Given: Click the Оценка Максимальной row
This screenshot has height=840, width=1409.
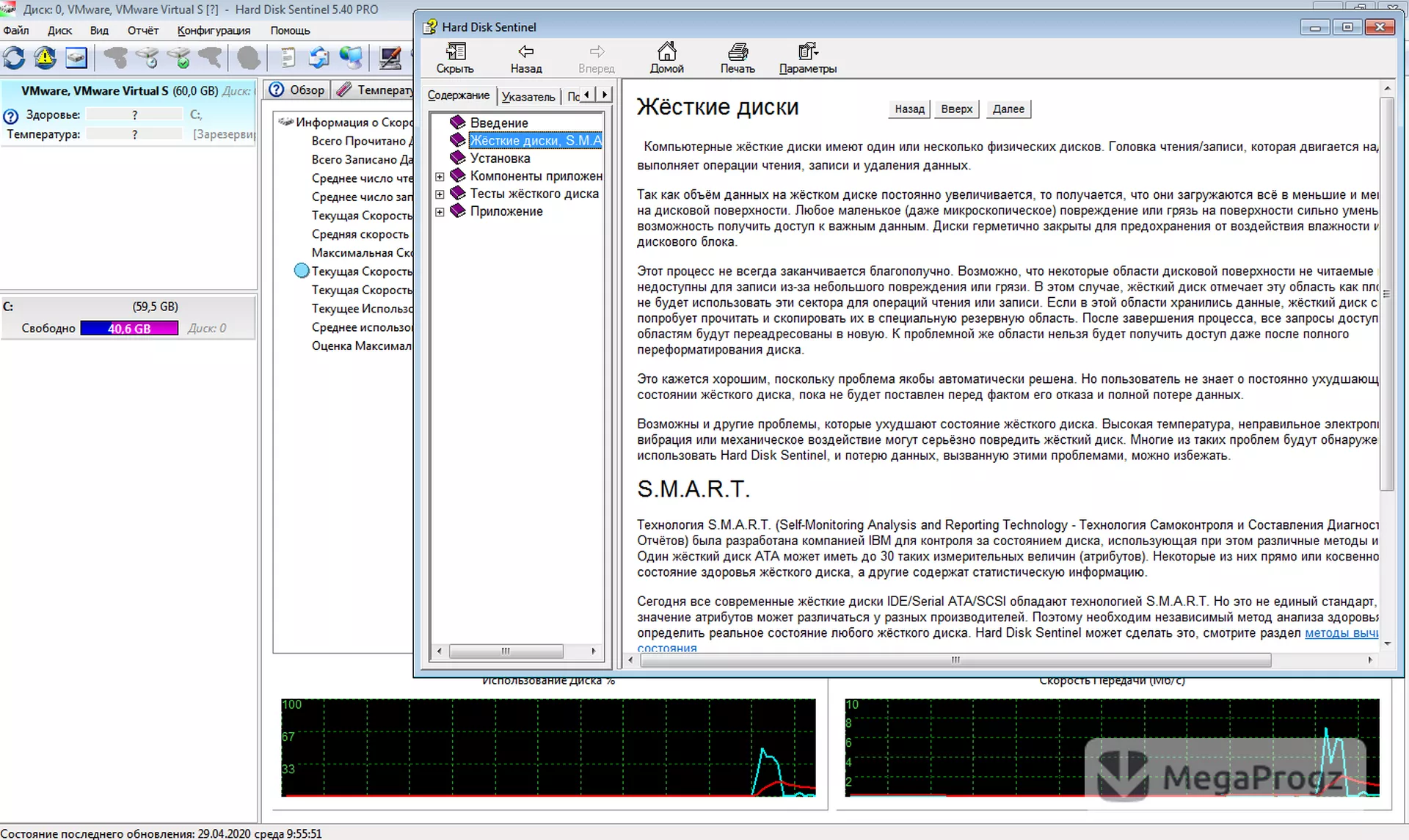Looking at the screenshot, I should click(362, 346).
